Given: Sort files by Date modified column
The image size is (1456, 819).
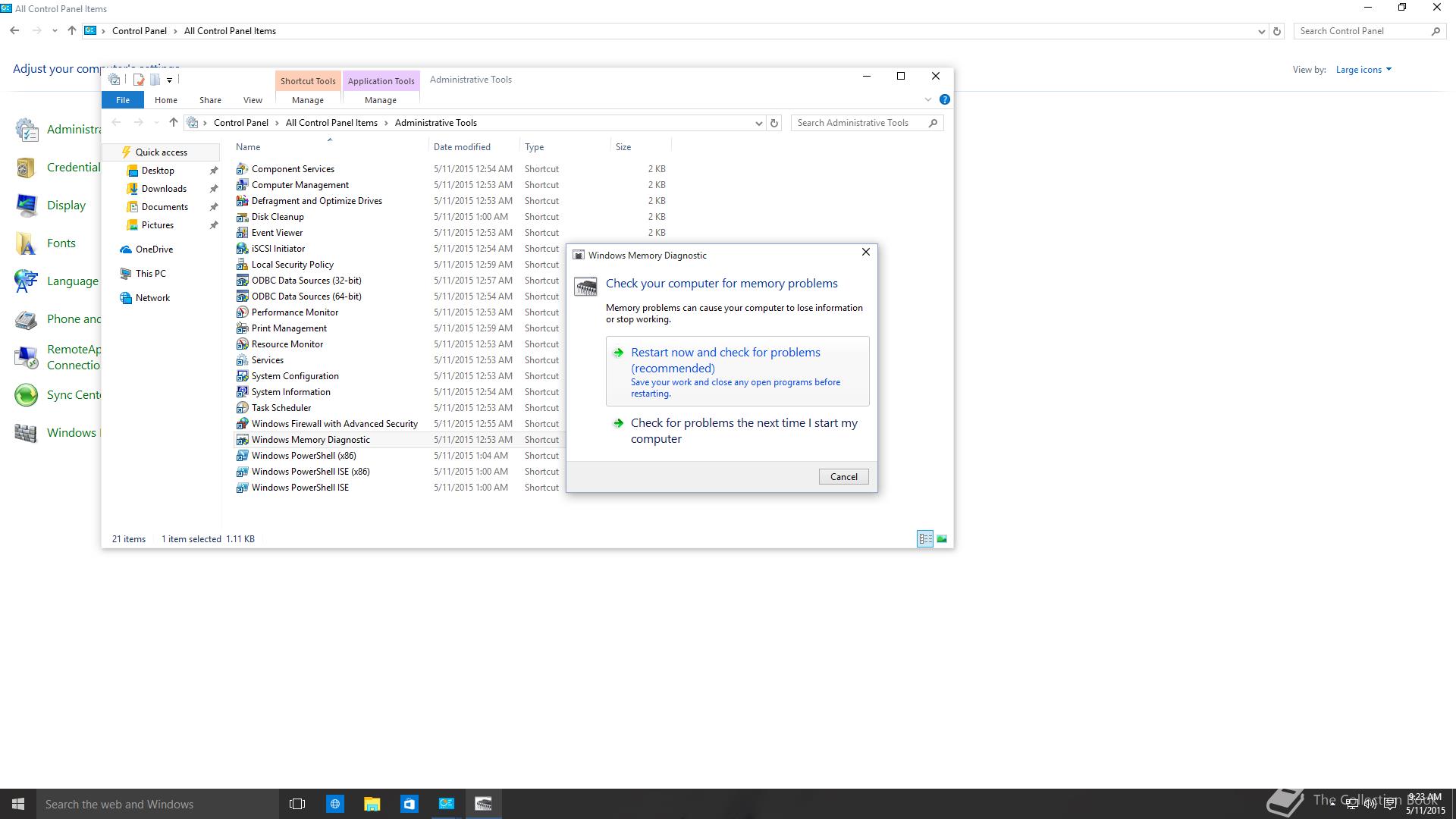Looking at the screenshot, I should pos(474,146).
